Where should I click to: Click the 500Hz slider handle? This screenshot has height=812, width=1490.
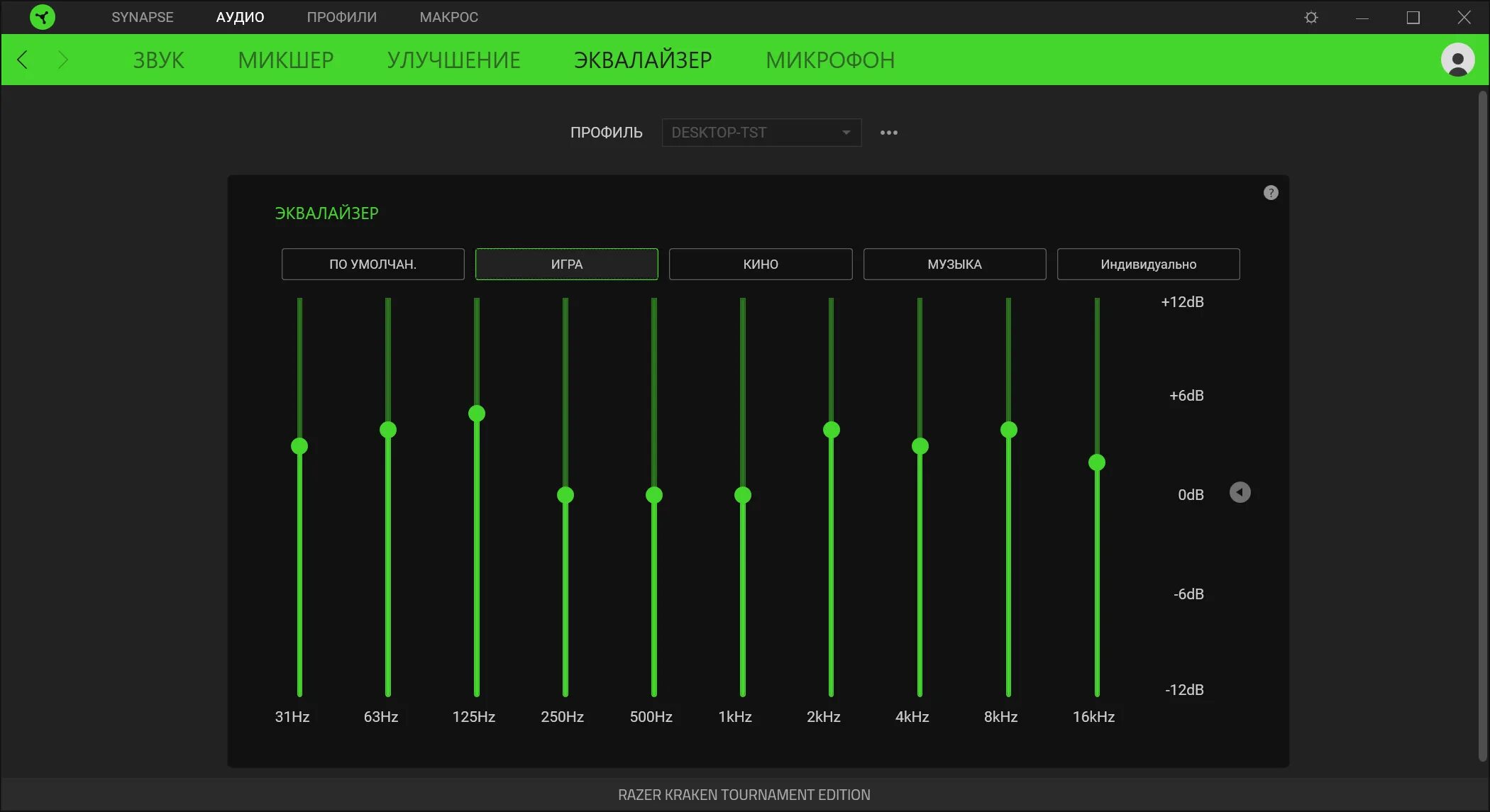[x=654, y=495]
